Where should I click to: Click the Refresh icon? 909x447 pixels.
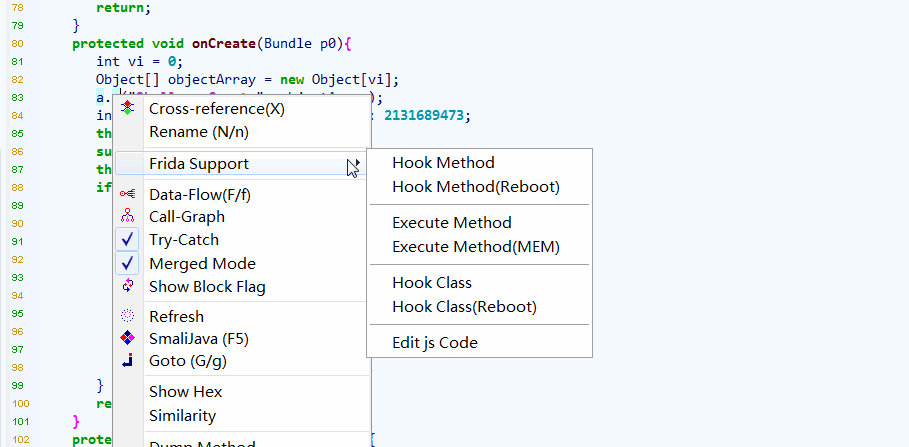coord(127,316)
